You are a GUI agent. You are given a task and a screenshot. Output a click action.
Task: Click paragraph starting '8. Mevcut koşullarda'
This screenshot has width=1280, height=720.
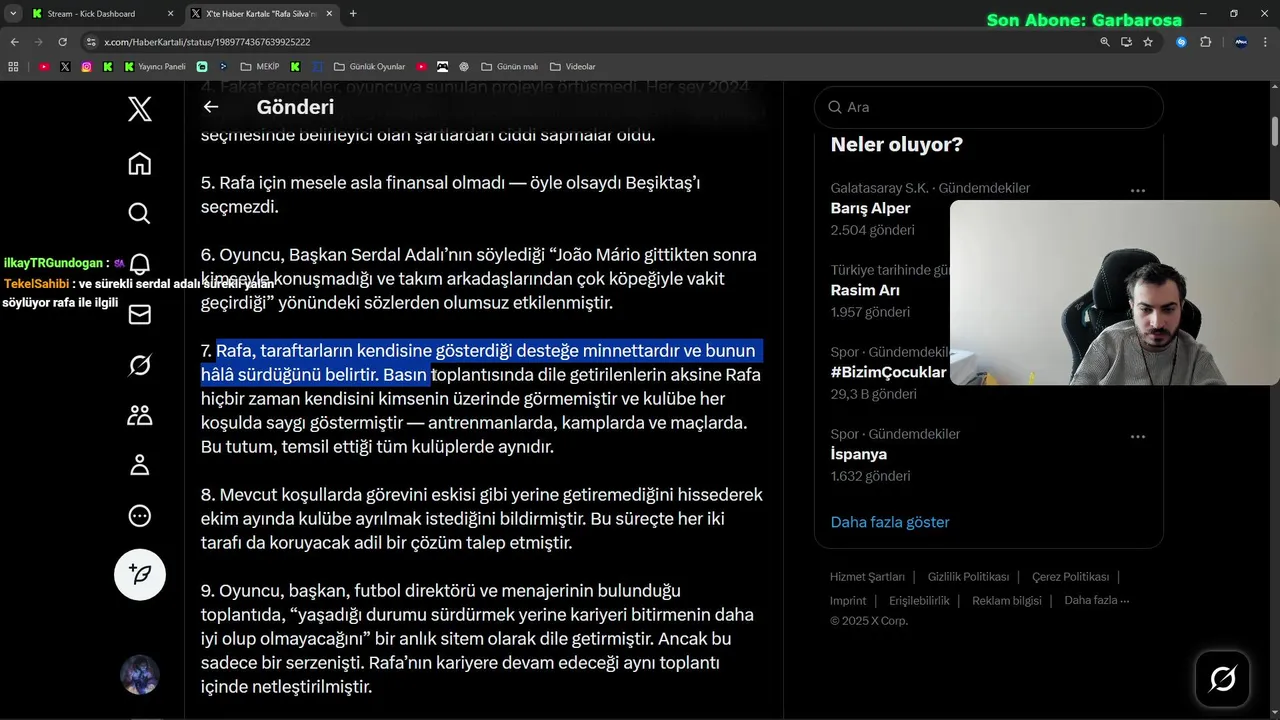point(482,519)
